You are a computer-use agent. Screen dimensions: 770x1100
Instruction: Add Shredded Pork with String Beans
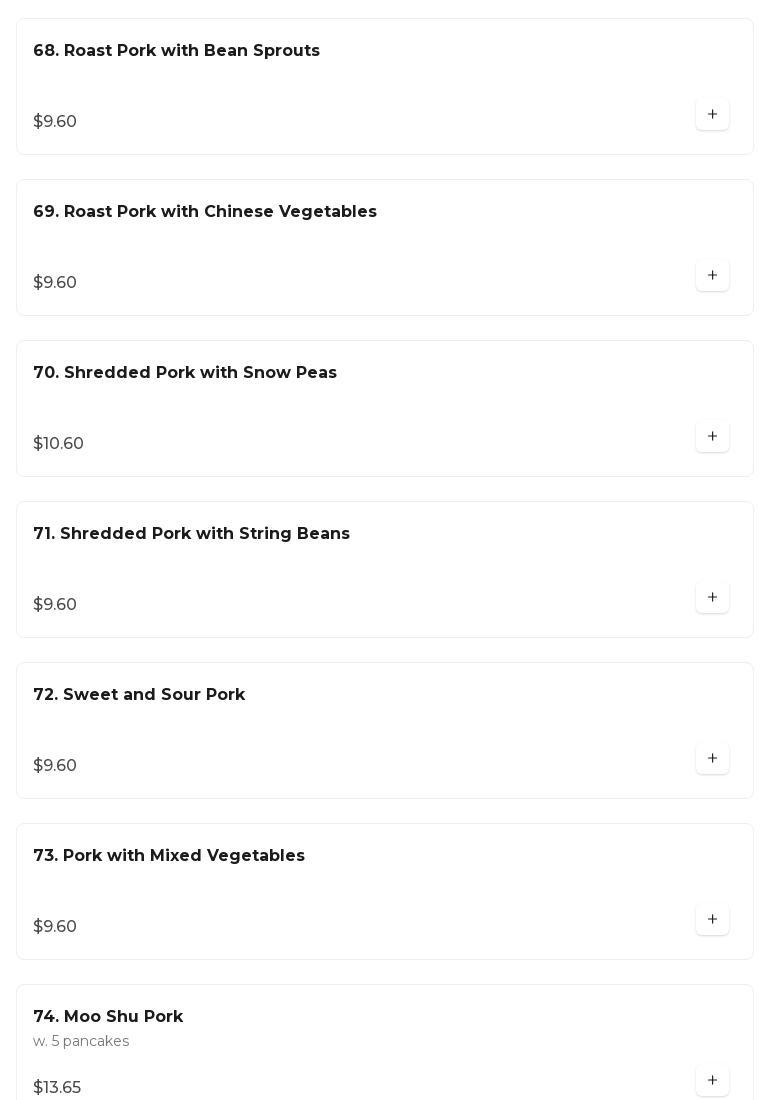[712, 598]
